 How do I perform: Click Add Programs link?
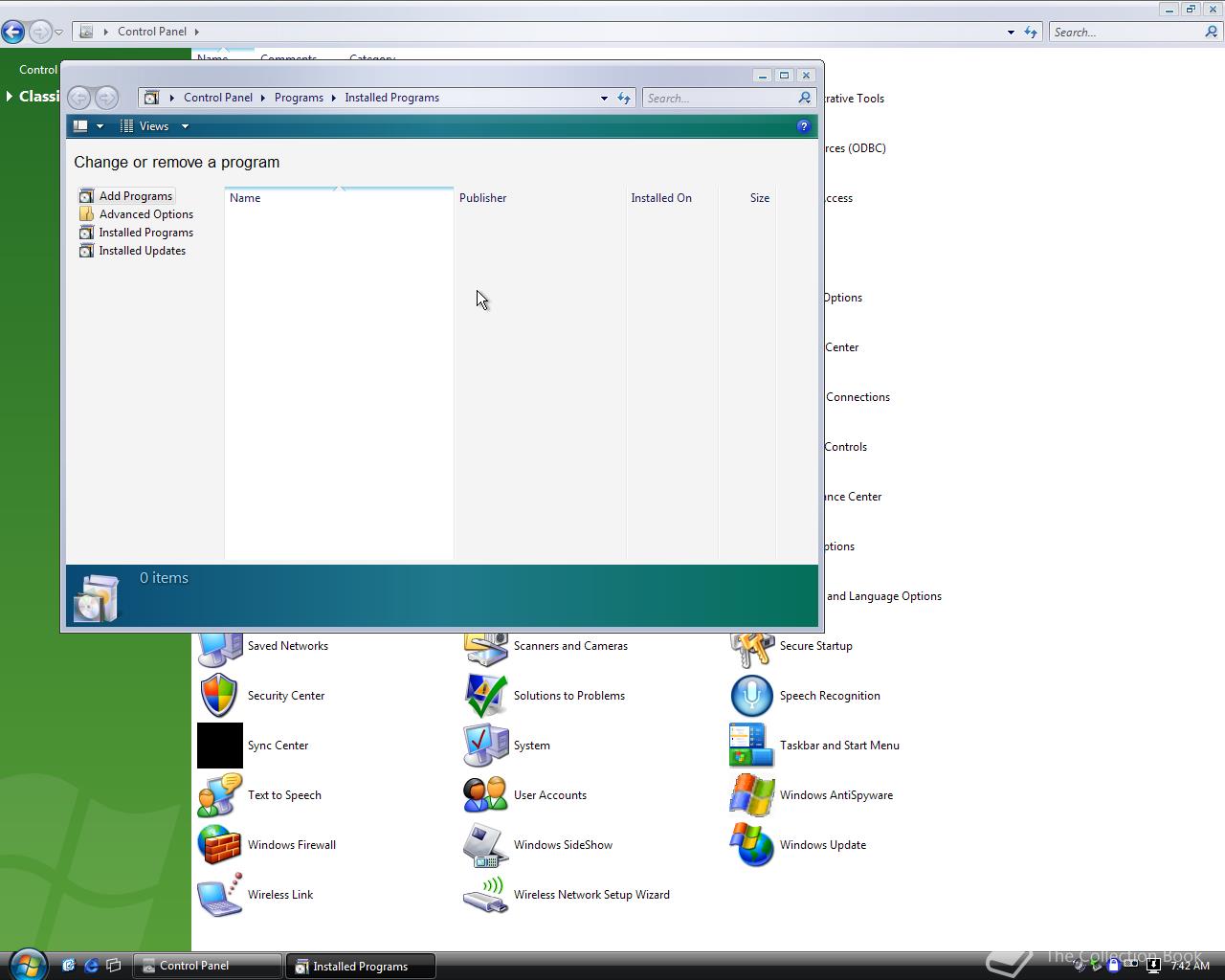136,196
